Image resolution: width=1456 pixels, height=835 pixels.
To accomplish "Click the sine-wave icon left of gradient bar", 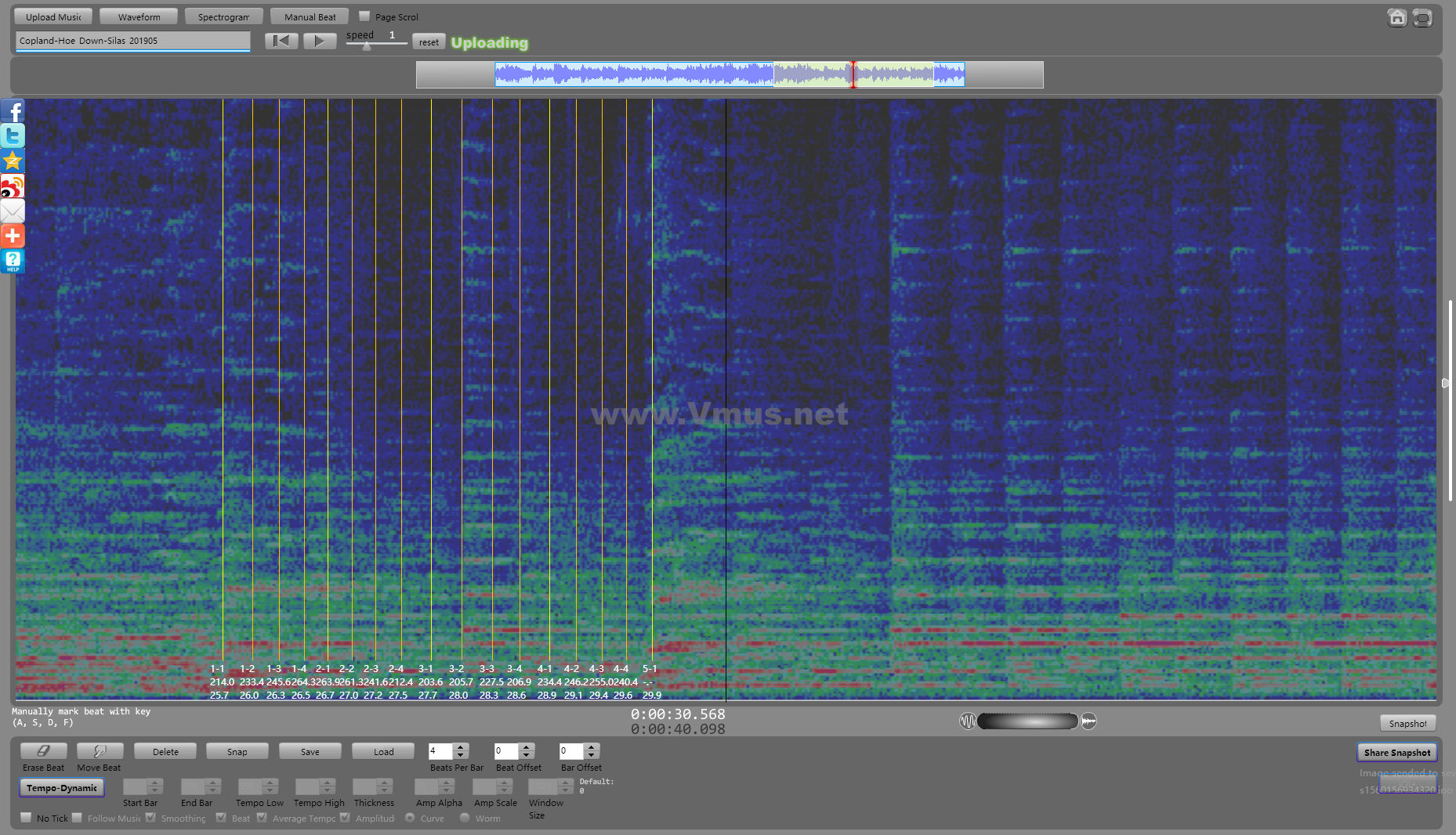I will point(968,721).
